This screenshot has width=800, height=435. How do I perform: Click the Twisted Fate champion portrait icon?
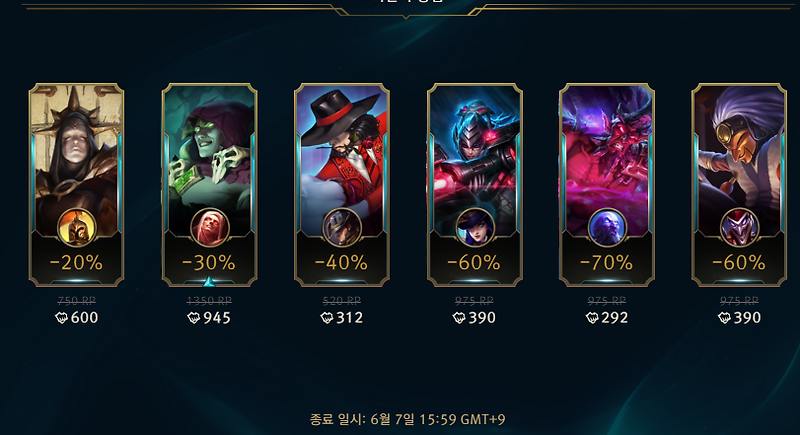tap(342, 227)
